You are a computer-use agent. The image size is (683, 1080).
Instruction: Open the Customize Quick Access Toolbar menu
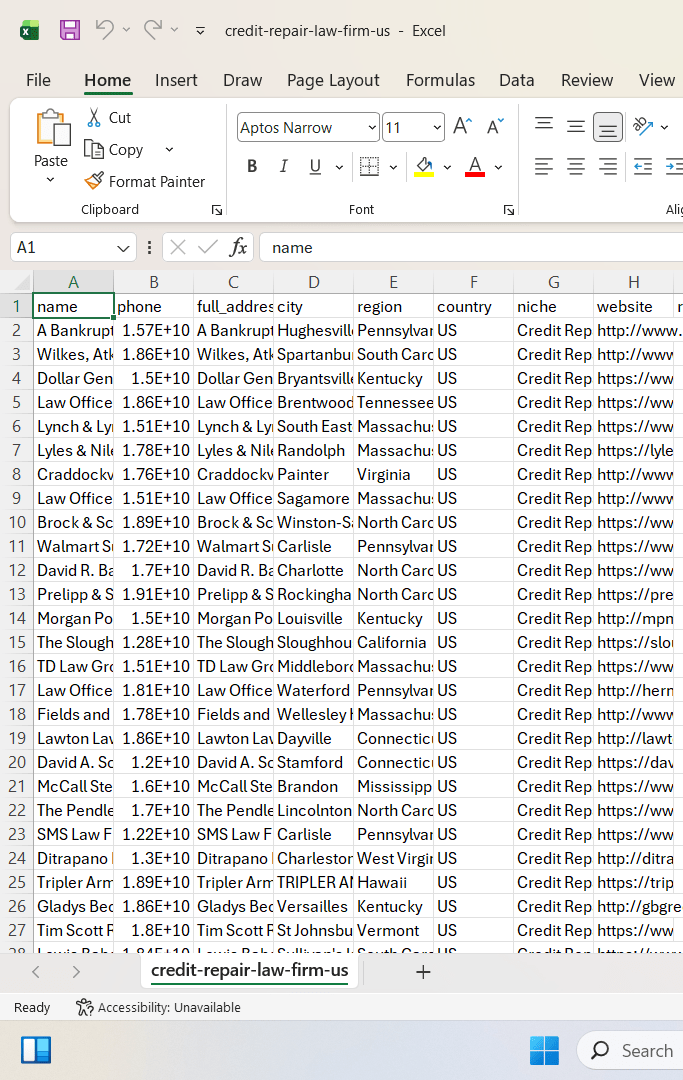[x=200, y=30]
